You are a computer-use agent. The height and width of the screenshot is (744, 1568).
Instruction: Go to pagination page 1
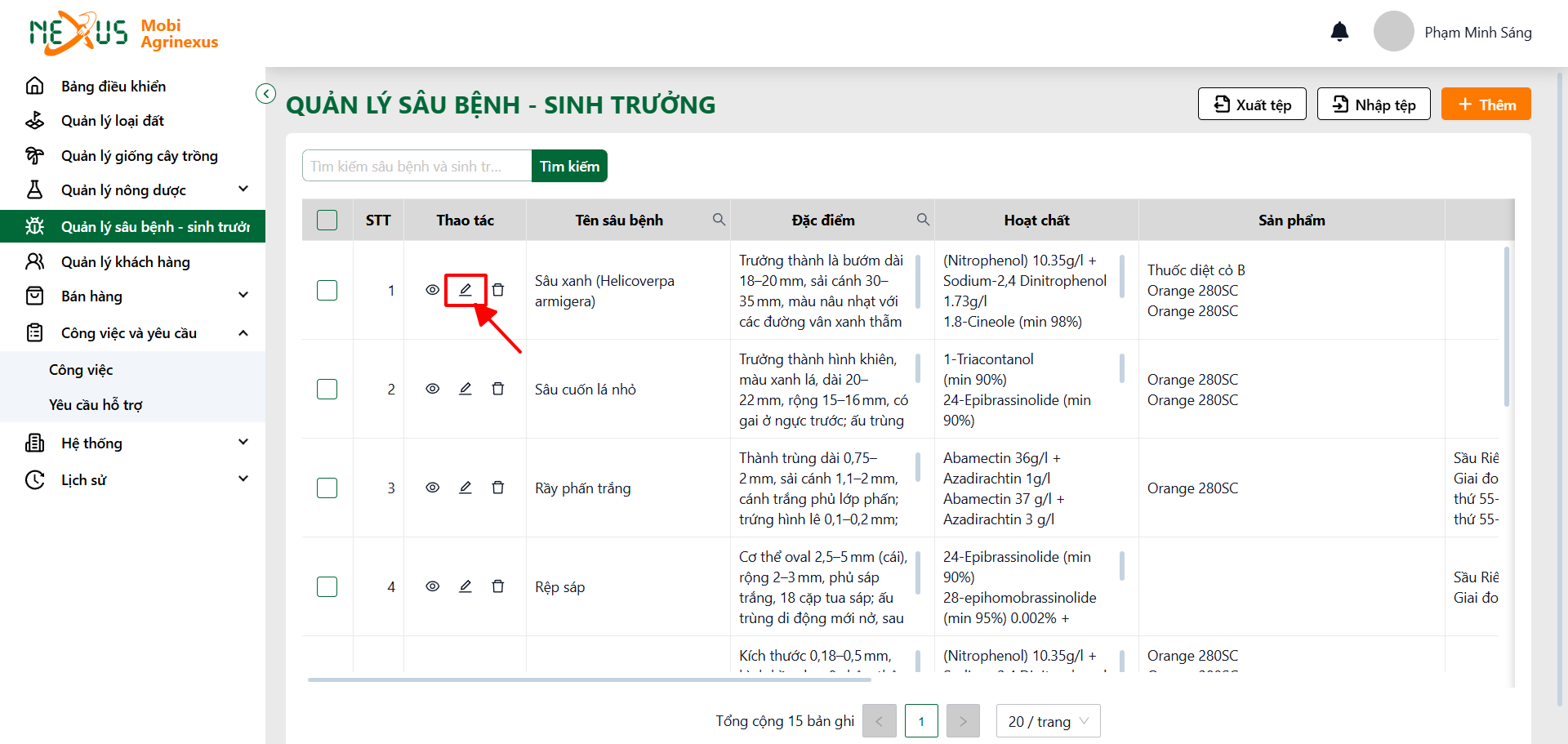[921, 721]
